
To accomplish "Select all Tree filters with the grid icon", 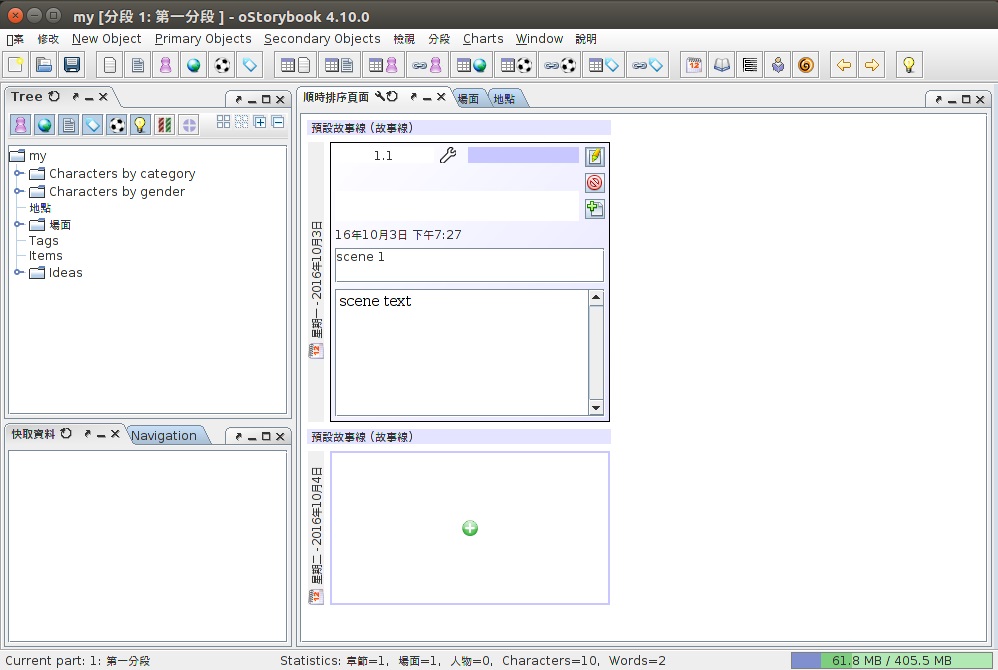I will 223,122.
